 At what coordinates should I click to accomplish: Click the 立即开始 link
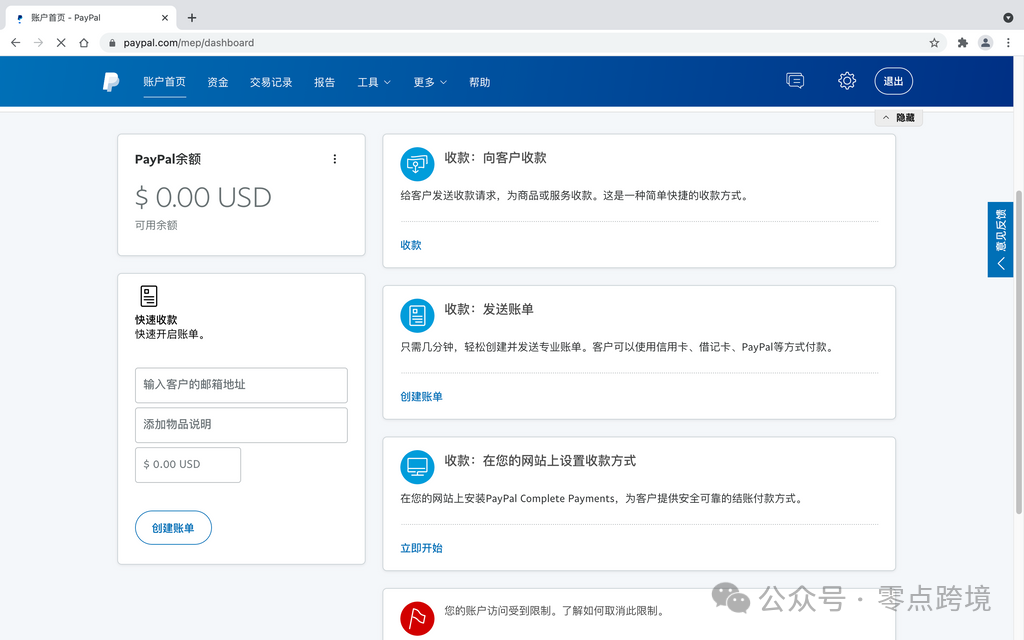pyautogui.click(x=421, y=548)
